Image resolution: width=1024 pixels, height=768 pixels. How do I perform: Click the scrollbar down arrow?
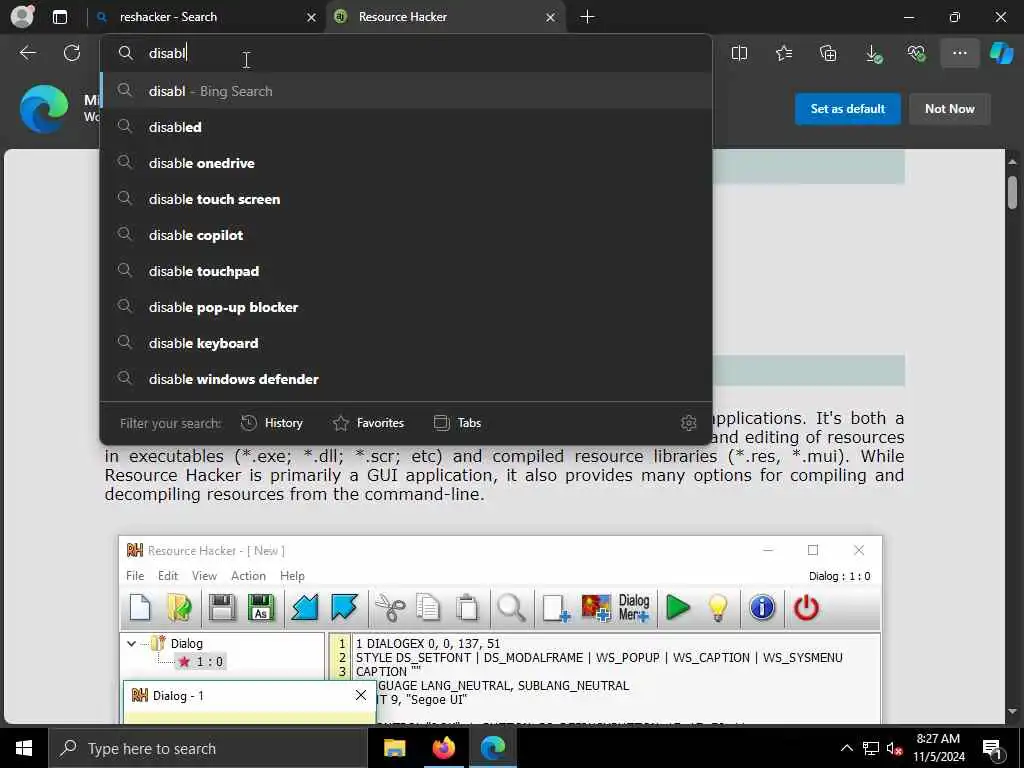1012,711
